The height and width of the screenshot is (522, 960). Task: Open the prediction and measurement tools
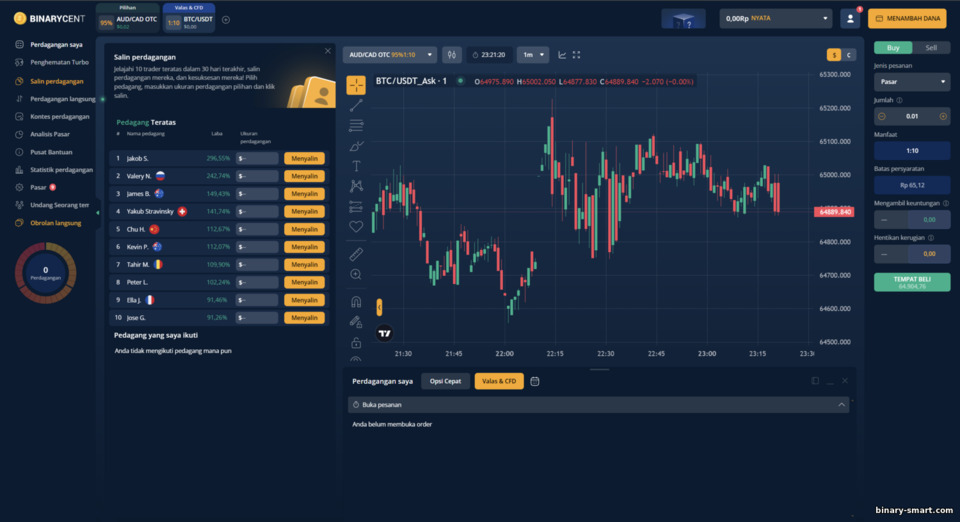(x=356, y=206)
